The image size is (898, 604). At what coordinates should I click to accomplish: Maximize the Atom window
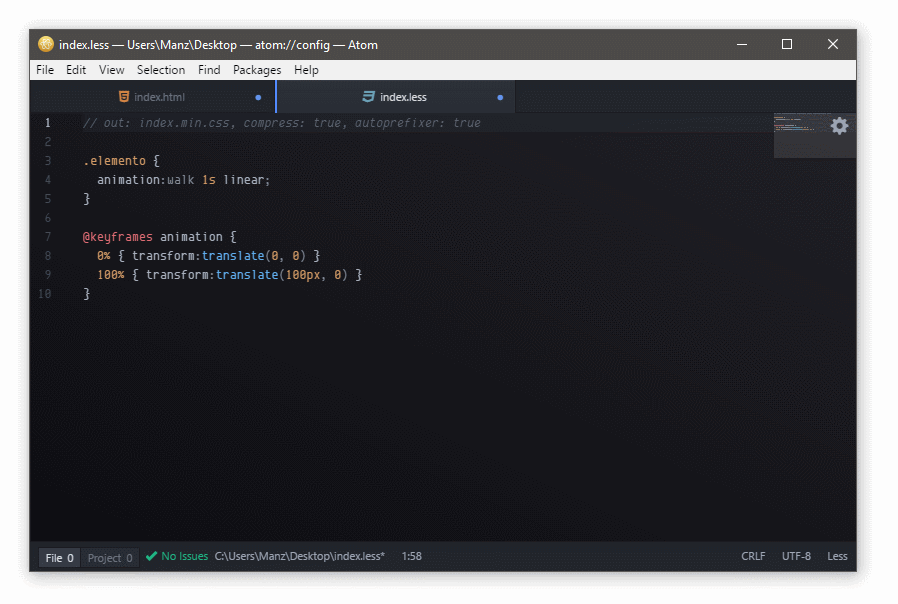[787, 44]
